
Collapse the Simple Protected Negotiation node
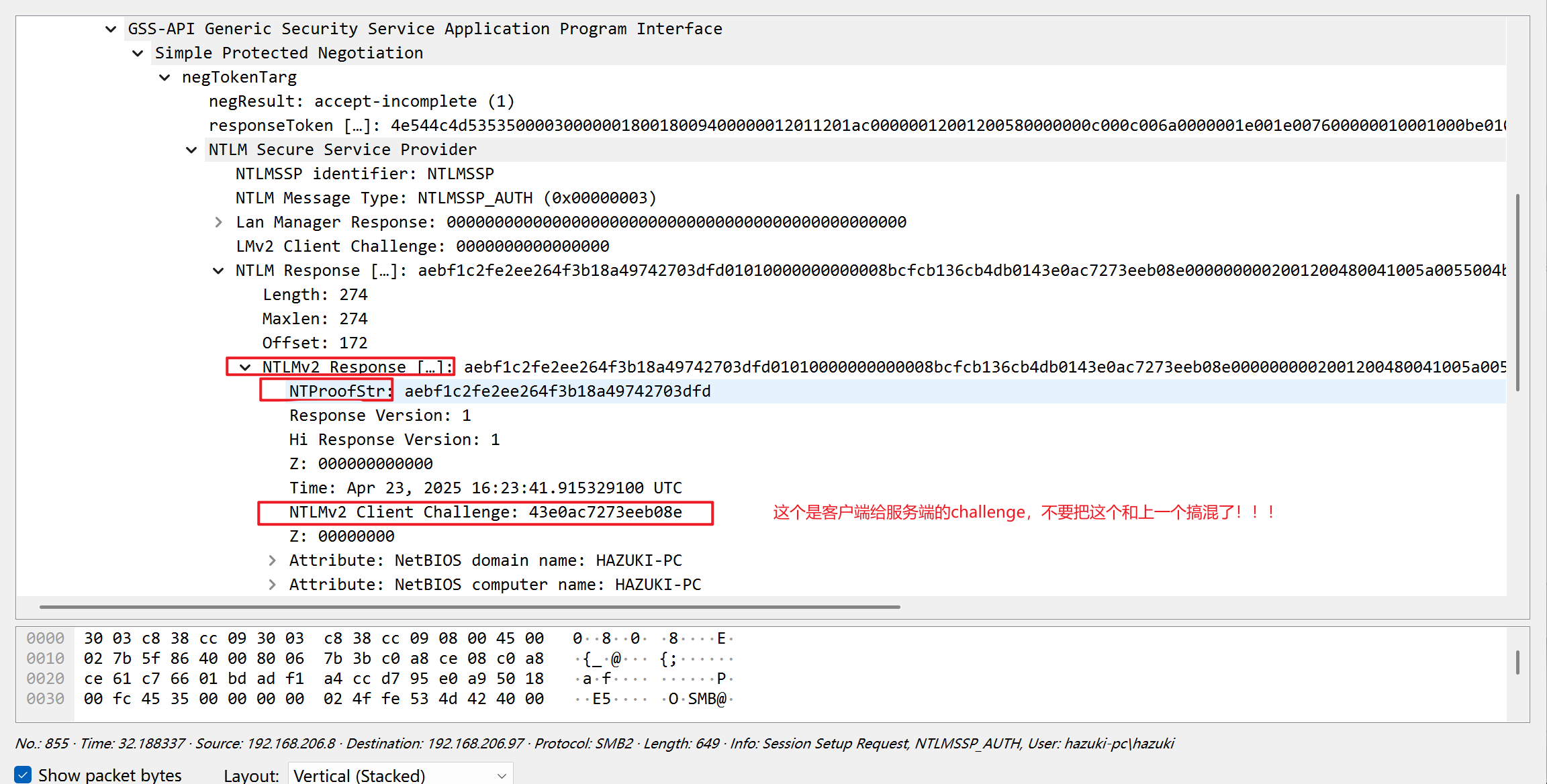(138, 53)
